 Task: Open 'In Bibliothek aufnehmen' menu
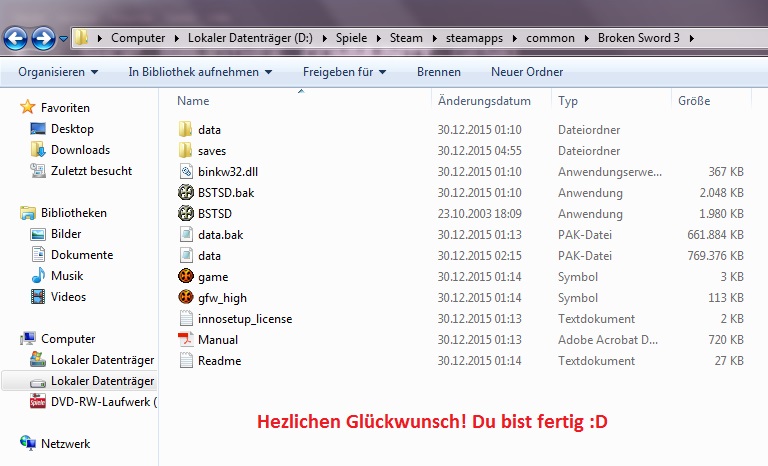tap(200, 72)
